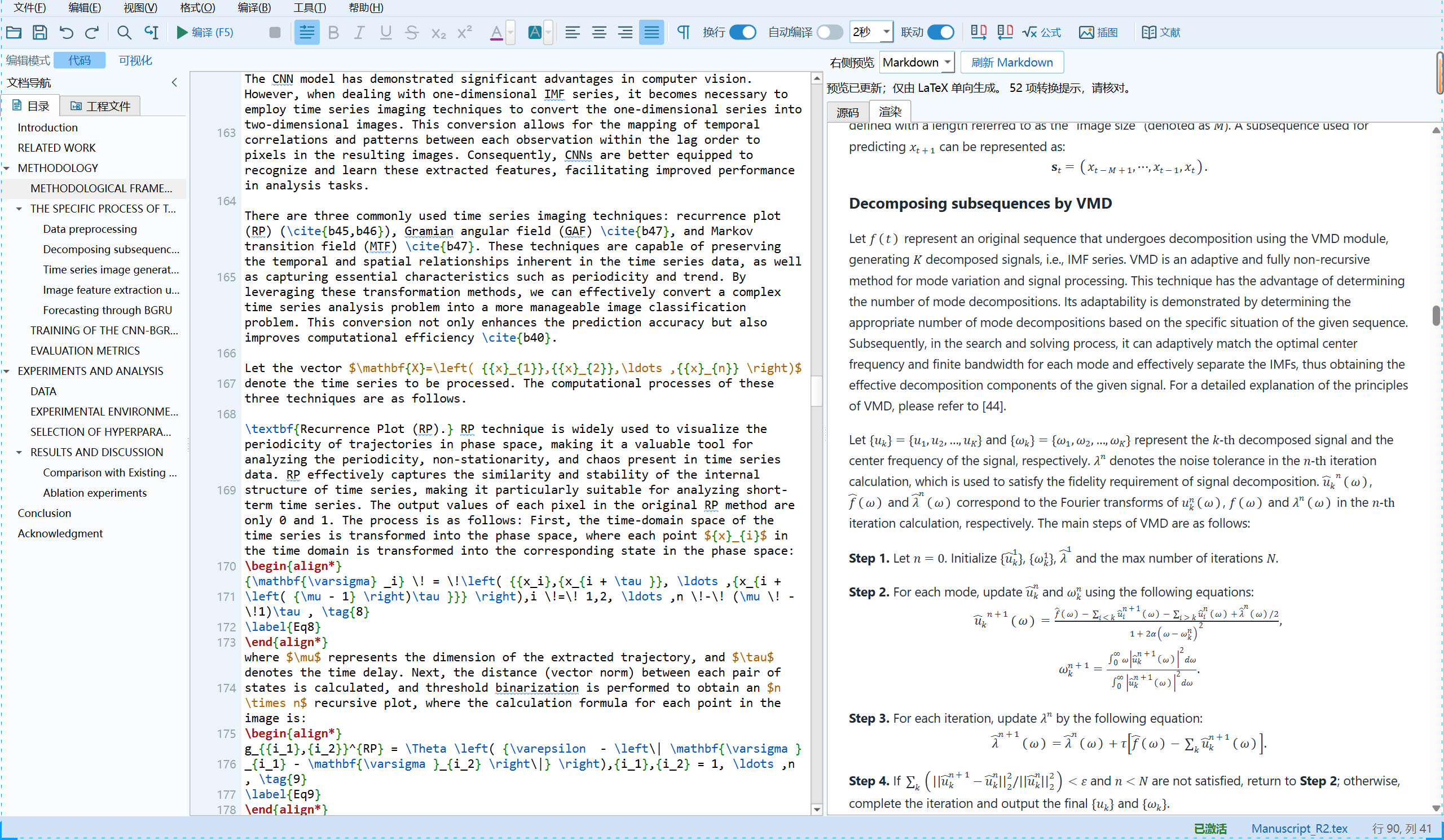1444x840 pixels.
Task: Switch edit mode to 代码
Action: pyautogui.click(x=79, y=60)
